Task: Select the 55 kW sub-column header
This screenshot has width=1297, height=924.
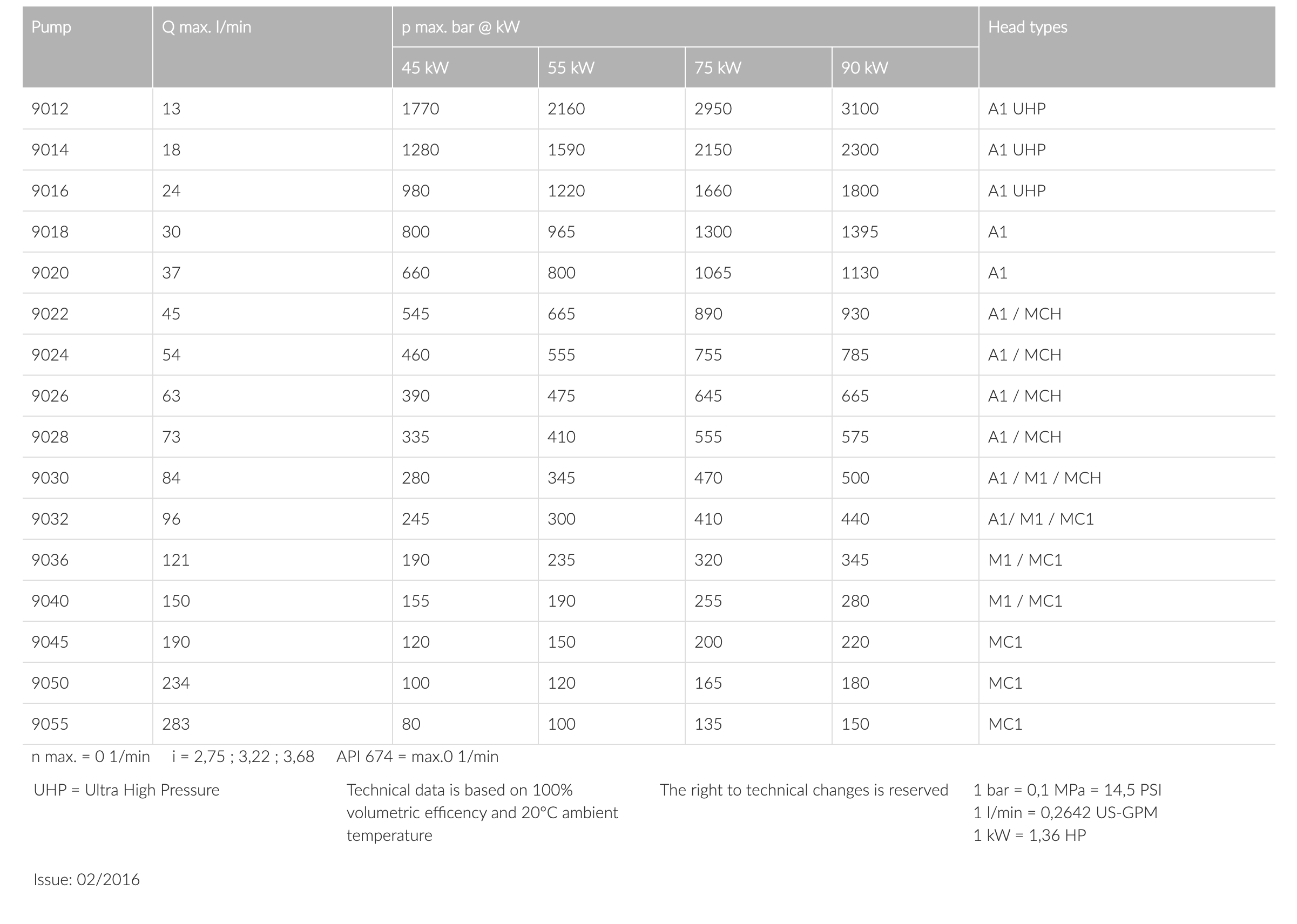Action: 571,69
